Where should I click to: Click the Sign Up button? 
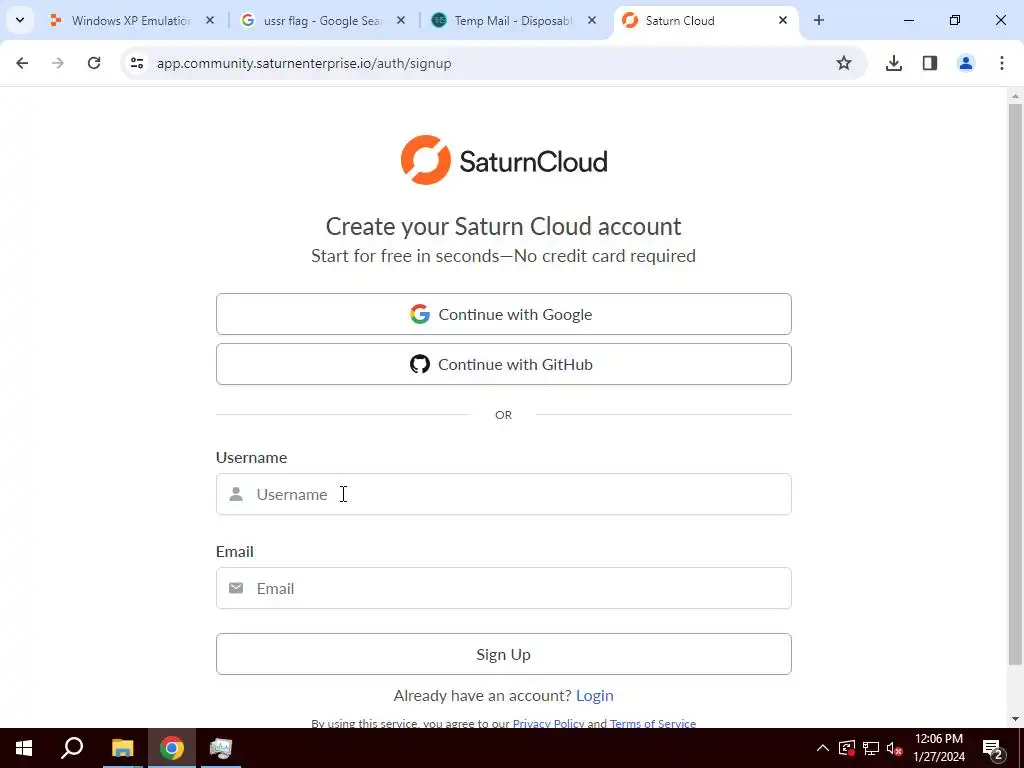[504, 654]
